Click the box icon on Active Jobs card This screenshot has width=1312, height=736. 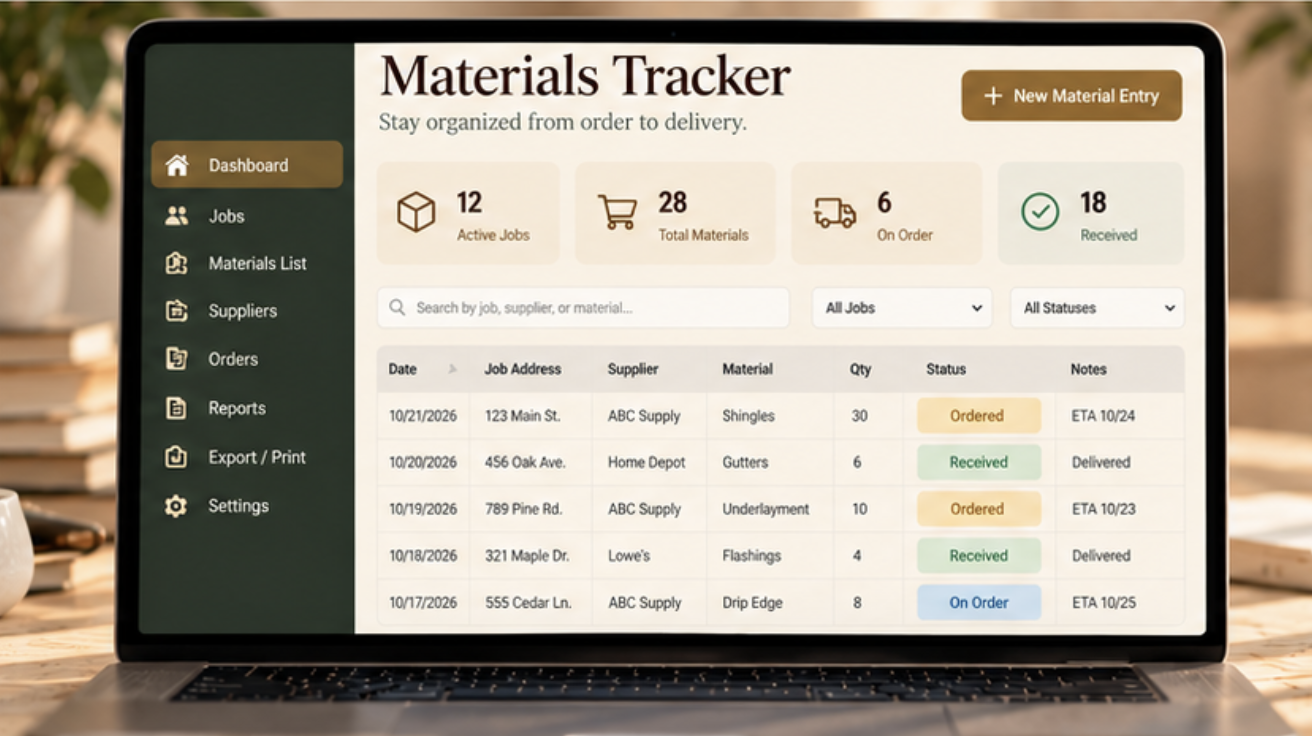[416, 212]
